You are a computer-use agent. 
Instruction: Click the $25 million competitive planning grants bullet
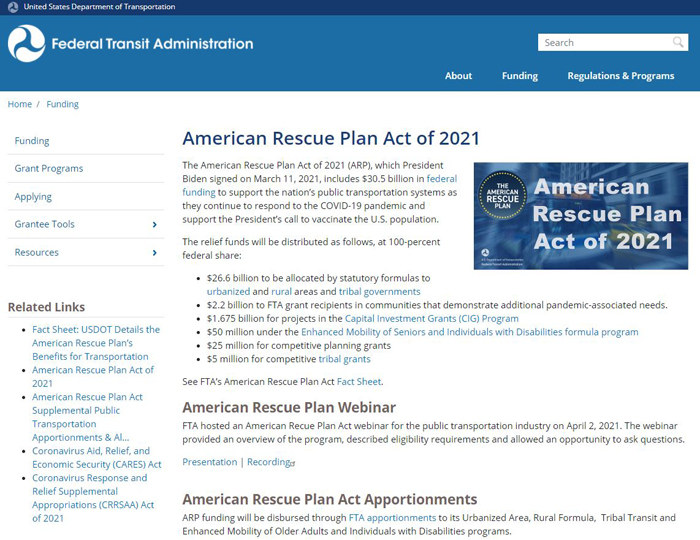click(299, 345)
